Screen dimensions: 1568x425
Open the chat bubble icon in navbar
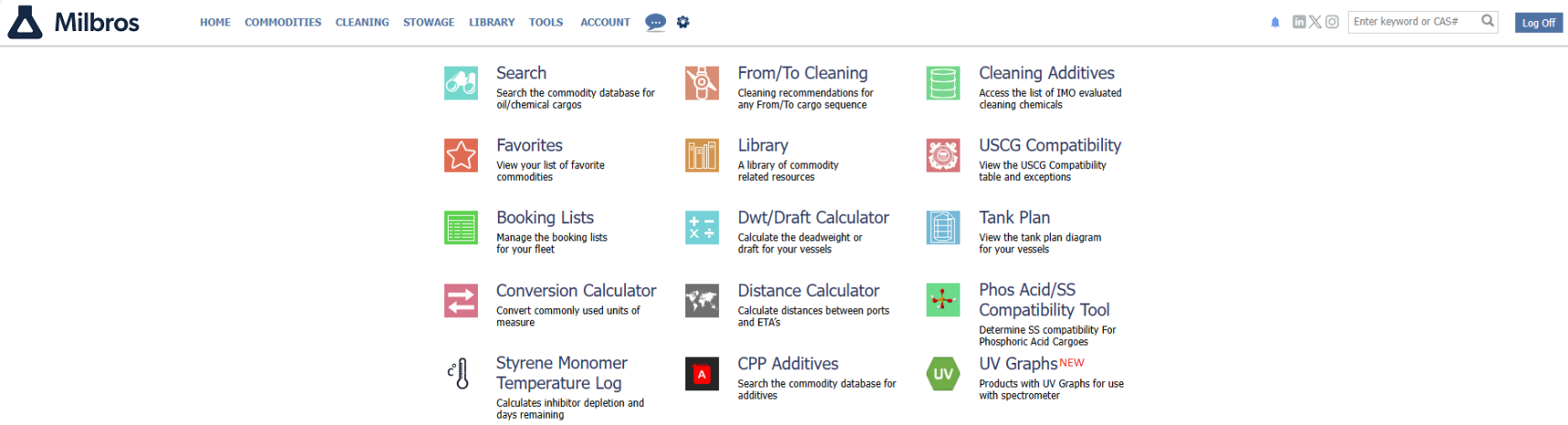pos(655,22)
